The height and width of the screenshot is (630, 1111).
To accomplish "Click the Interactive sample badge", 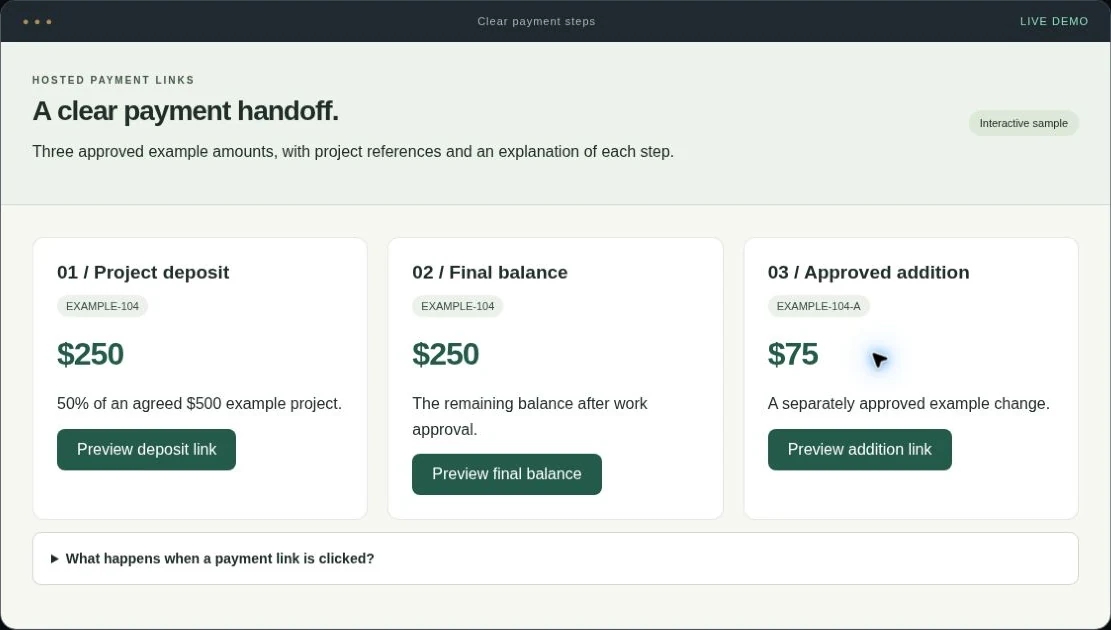I will (x=1023, y=123).
